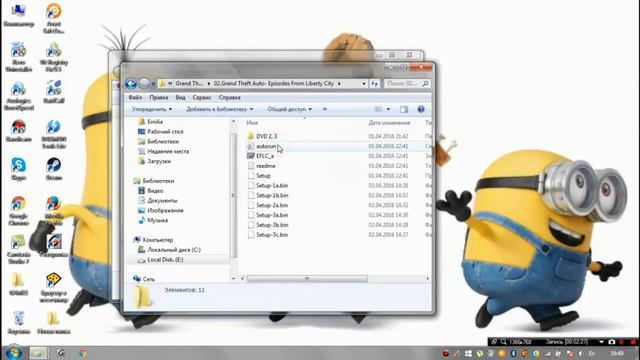
Task: Expand the Упорядочить dropdown
Action: click(152, 109)
